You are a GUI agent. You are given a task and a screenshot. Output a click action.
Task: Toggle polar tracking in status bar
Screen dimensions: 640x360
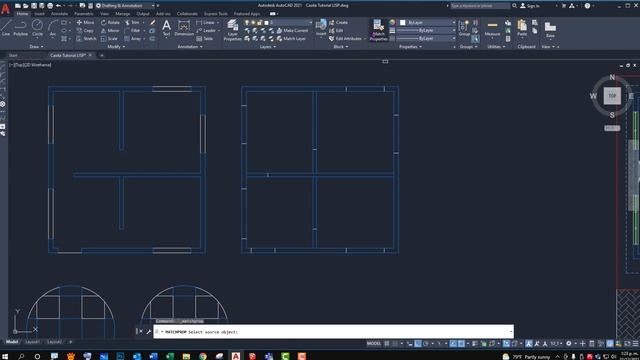pos(426,344)
